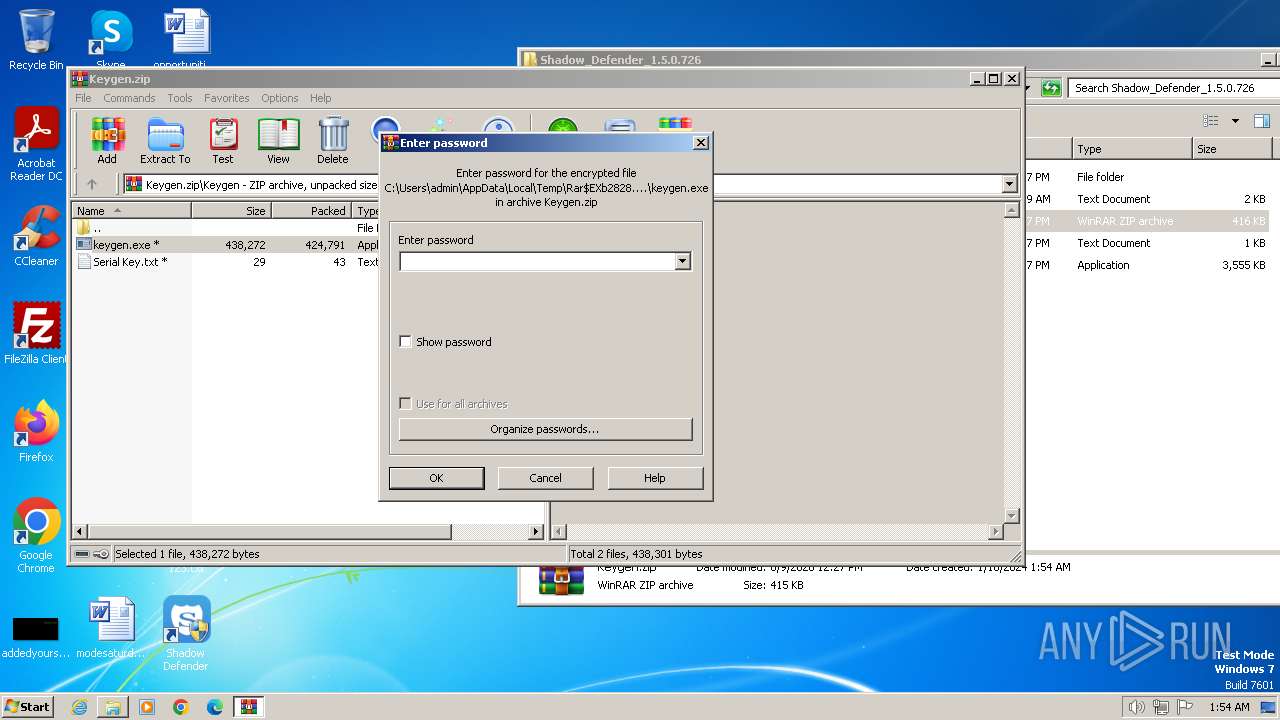Select the File folder row in Explorer
Image resolution: width=1280 pixels, height=720 pixels.
1146,177
